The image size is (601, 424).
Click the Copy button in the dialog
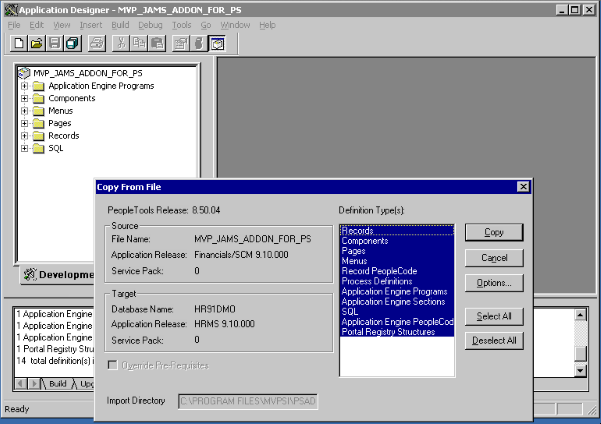click(494, 232)
